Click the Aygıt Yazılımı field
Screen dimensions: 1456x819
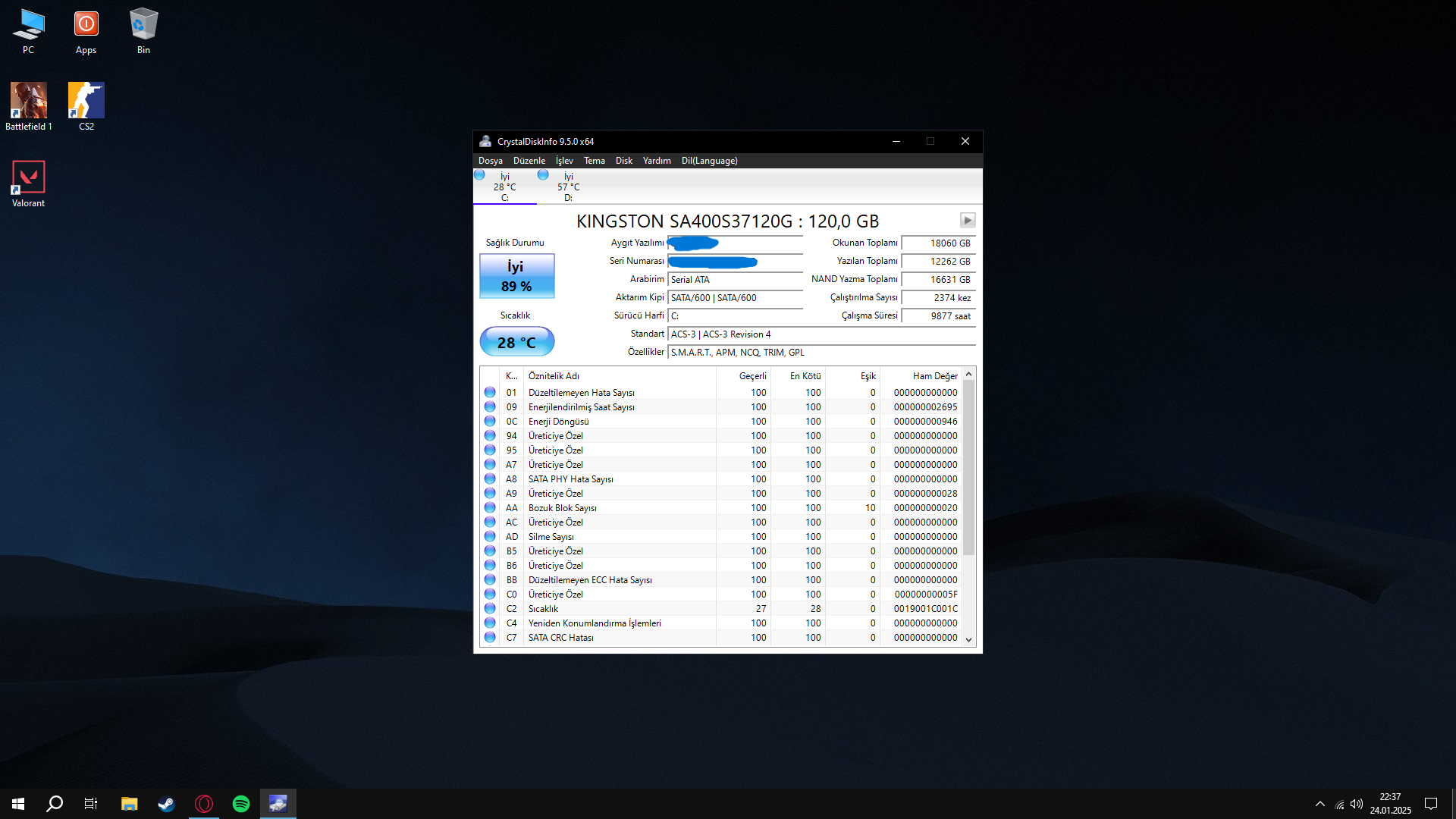pyautogui.click(x=735, y=243)
